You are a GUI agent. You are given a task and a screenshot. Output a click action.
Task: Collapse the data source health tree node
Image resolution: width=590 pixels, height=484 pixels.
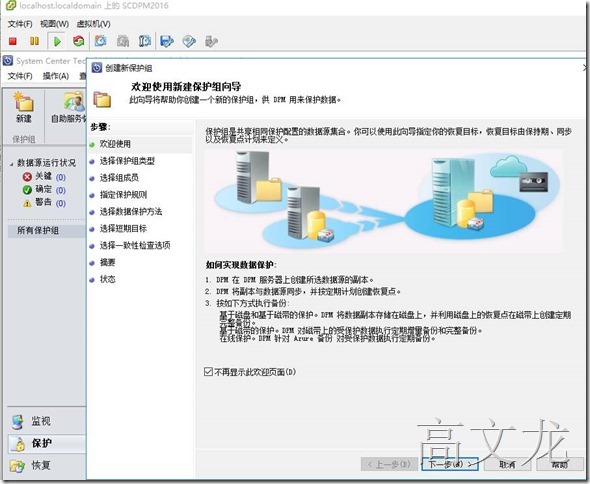[x=11, y=163]
